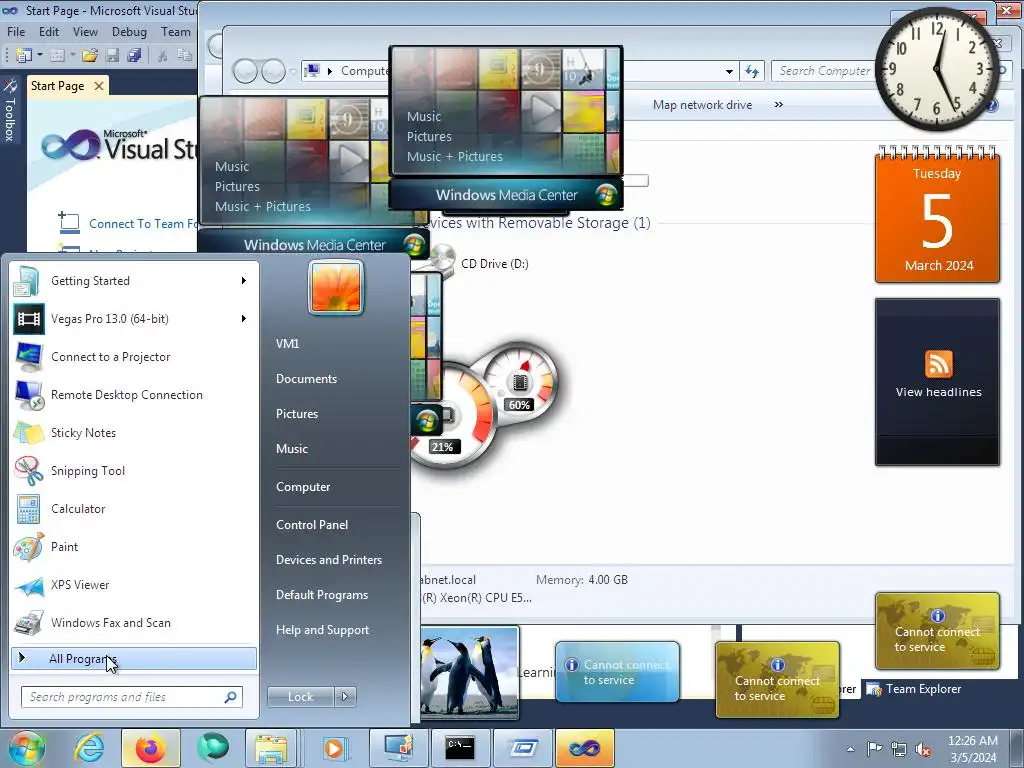1024x768 pixels.
Task: Open Music from Start menu right pane
Action: coord(291,449)
